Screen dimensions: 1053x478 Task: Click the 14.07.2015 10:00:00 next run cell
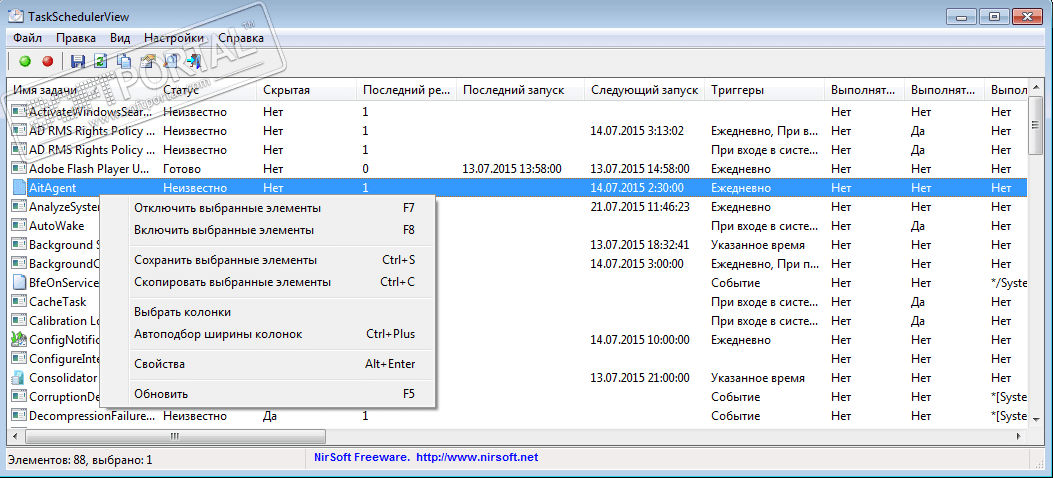point(640,340)
